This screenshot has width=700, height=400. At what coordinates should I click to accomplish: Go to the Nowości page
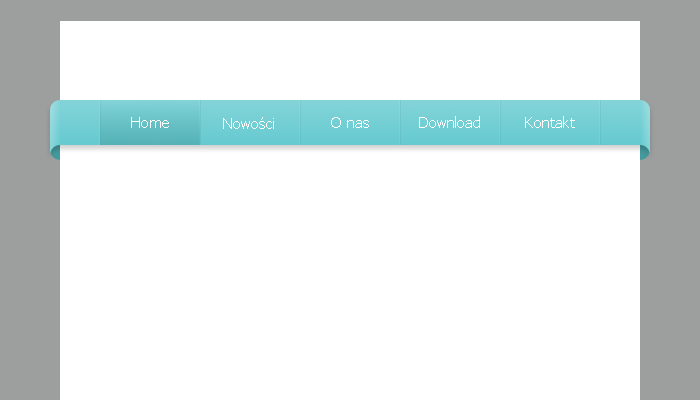pyautogui.click(x=249, y=124)
